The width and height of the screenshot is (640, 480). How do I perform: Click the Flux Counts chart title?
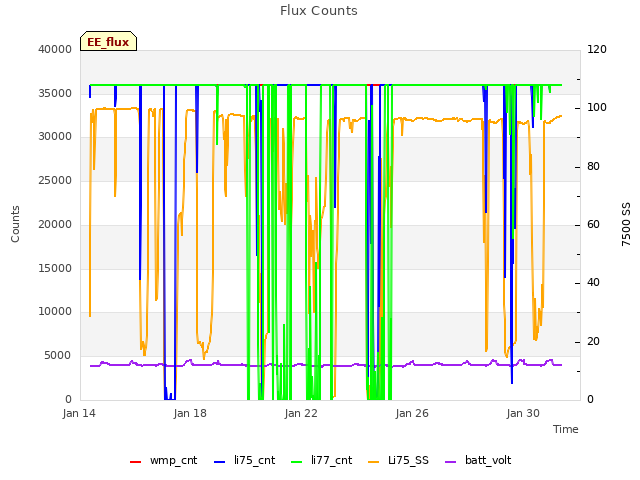click(318, 11)
